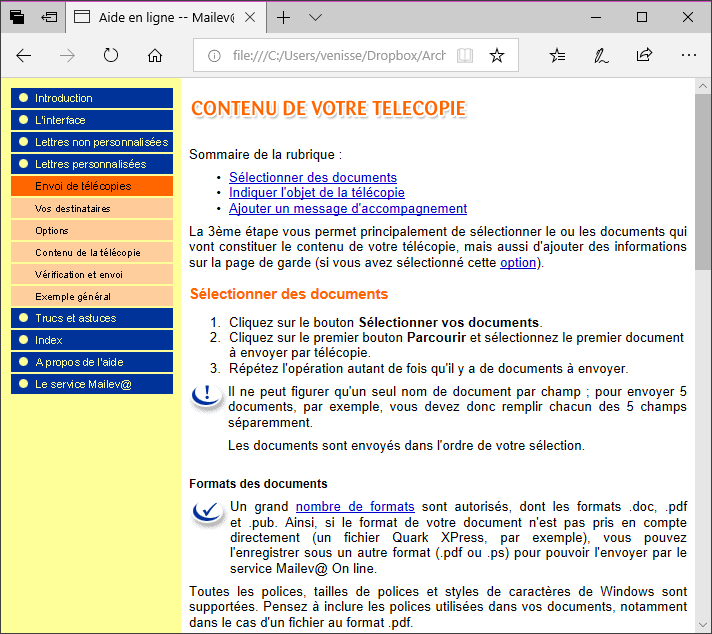The height and width of the screenshot is (634, 712).
Task: Open the Settings and more menu
Action: (x=688, y=56)
